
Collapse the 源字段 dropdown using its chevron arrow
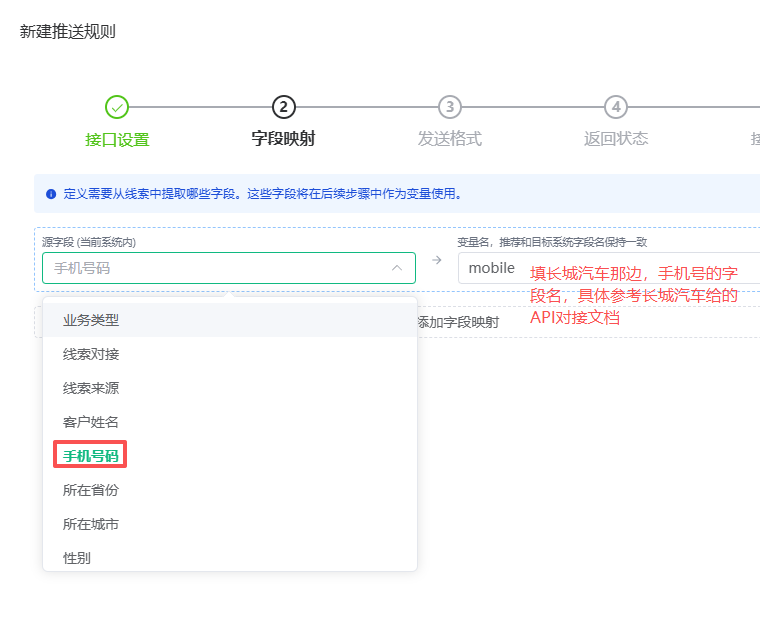click(x=397, y=268)
